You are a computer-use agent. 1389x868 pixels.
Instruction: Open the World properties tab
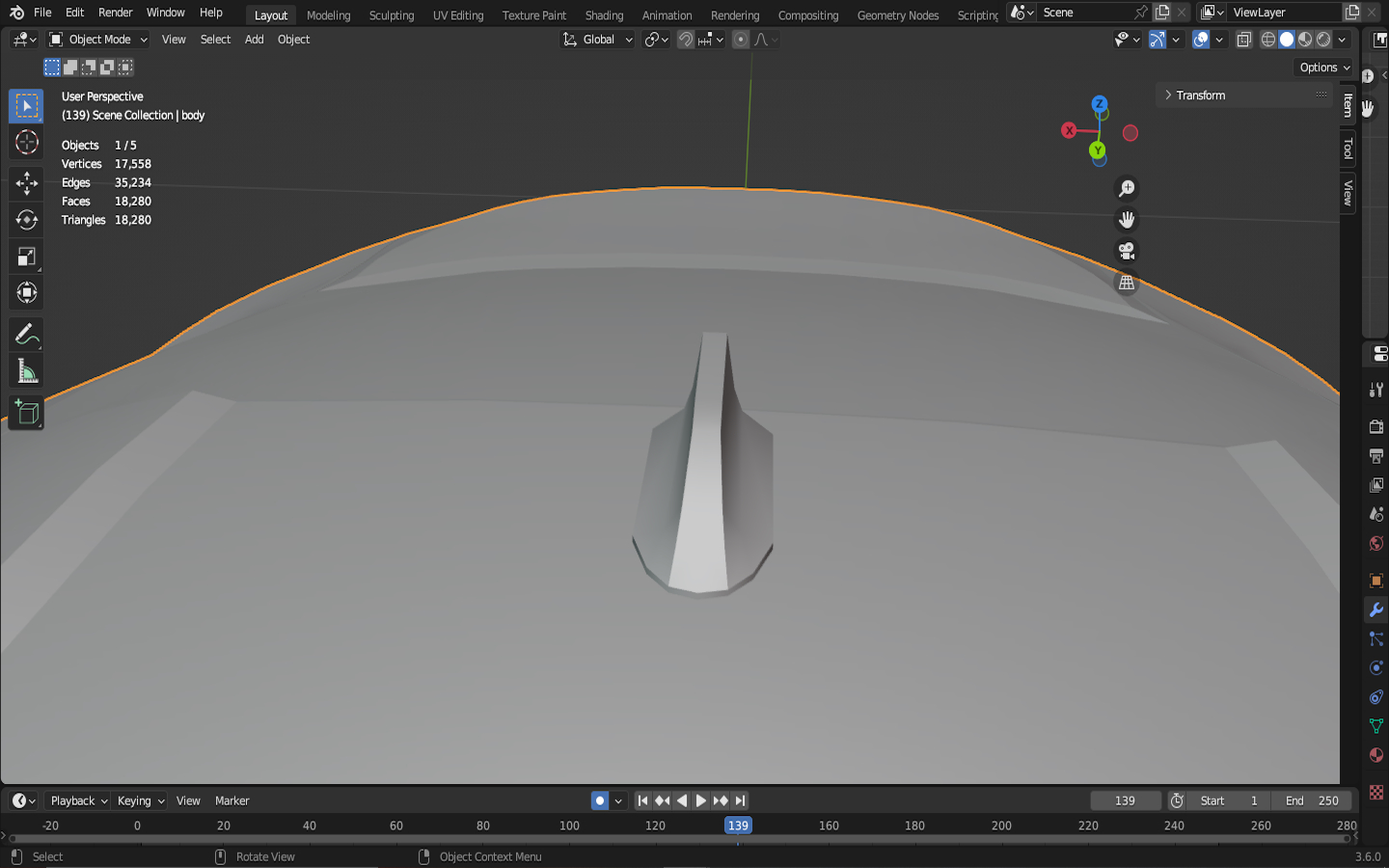click(x=1376, y=543)
